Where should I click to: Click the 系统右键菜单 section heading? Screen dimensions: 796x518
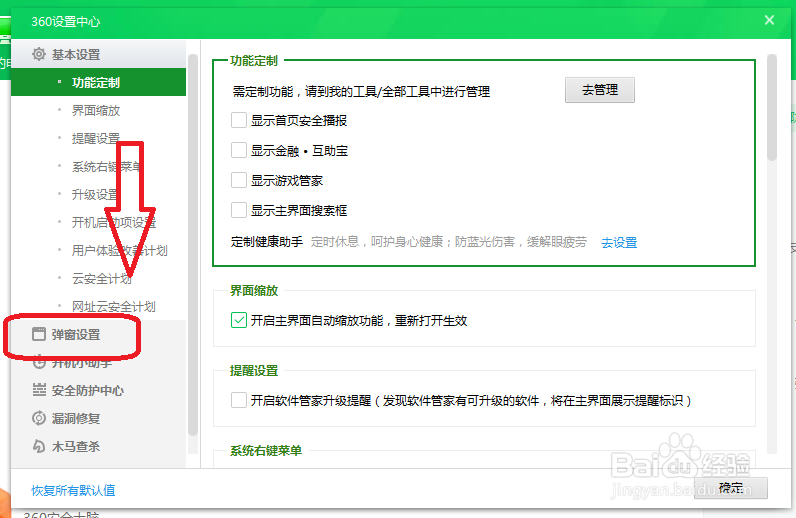coord(266,450)
